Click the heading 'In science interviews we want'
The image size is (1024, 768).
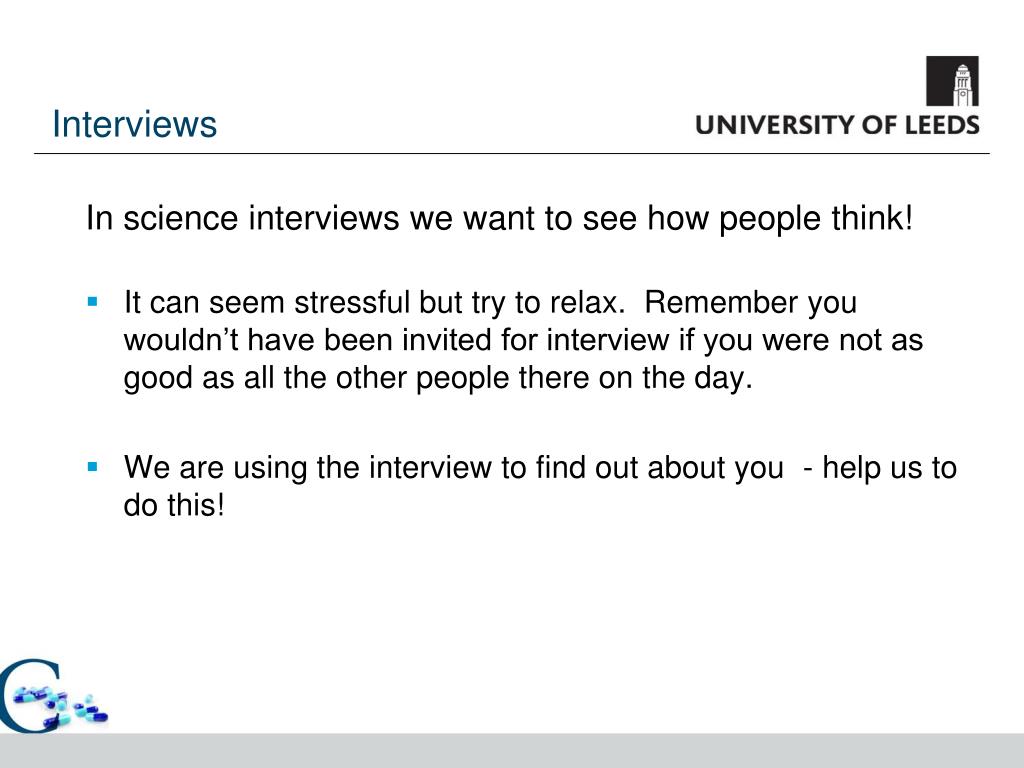click(x=500, y=218)
